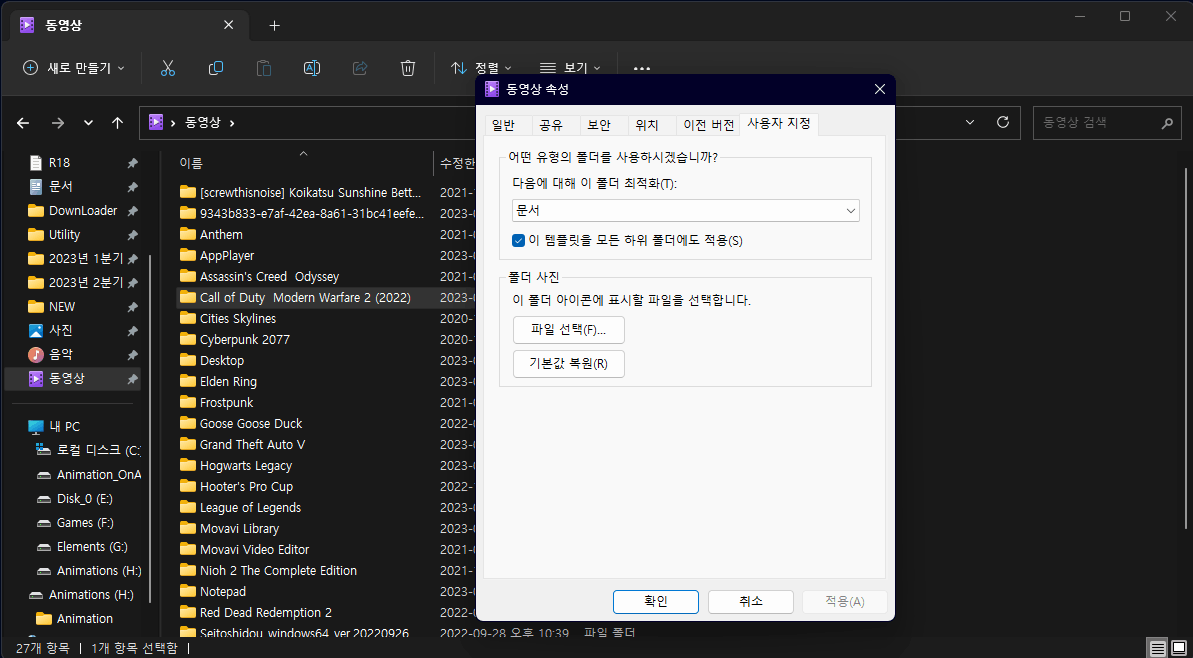Click the 기본값 복원(R) button
This screenshot has height=658, width=1193.
coord(569,364)
